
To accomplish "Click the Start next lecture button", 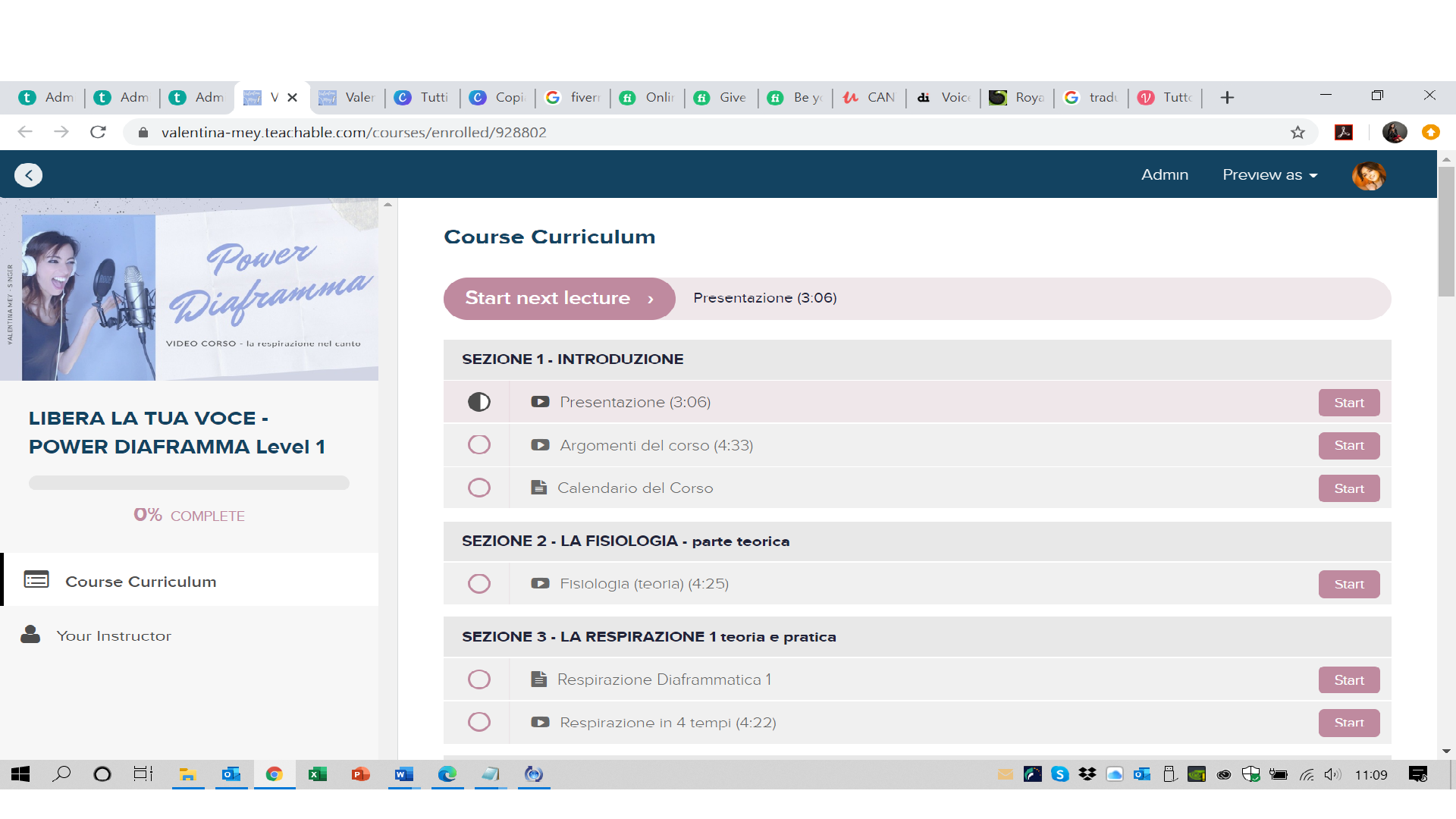I will pos(559,298).
